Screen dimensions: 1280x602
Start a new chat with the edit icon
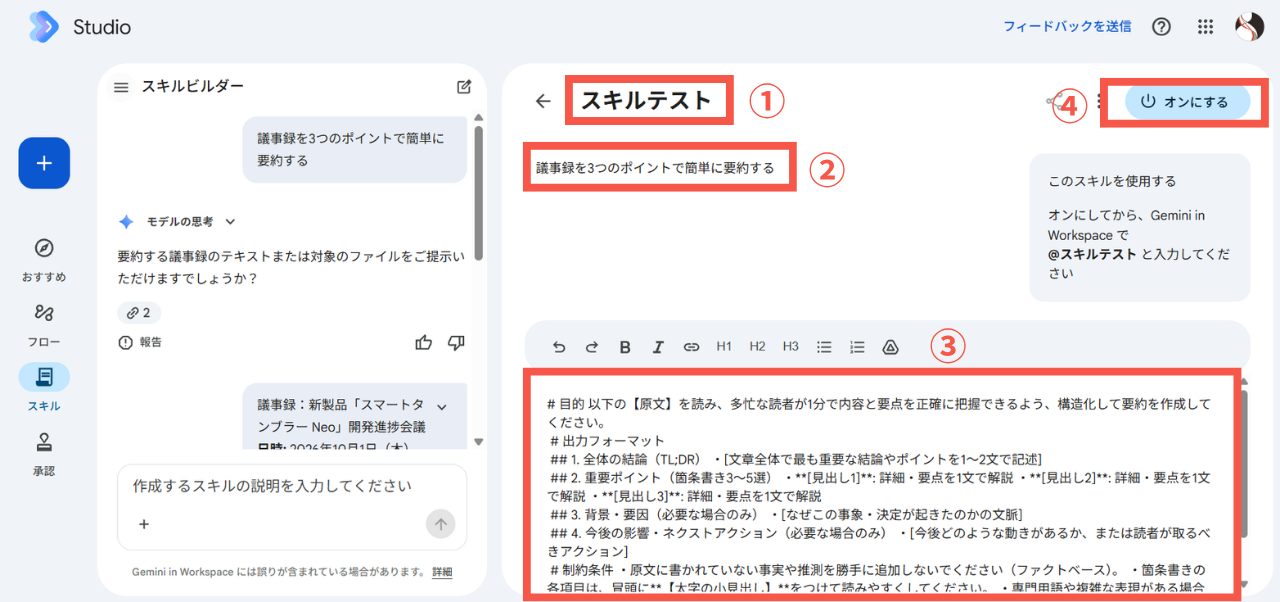[x=464, y=87]
